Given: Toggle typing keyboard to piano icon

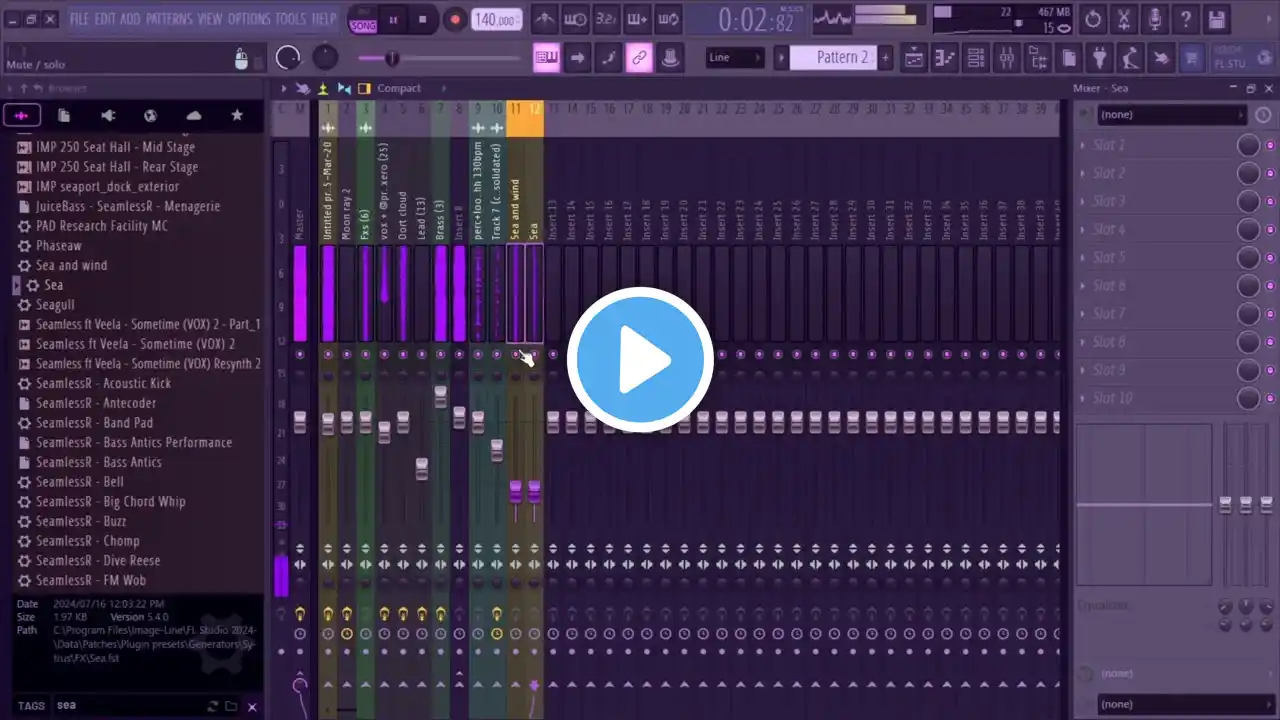Looking at the screenshot, I should click(546, 58).
